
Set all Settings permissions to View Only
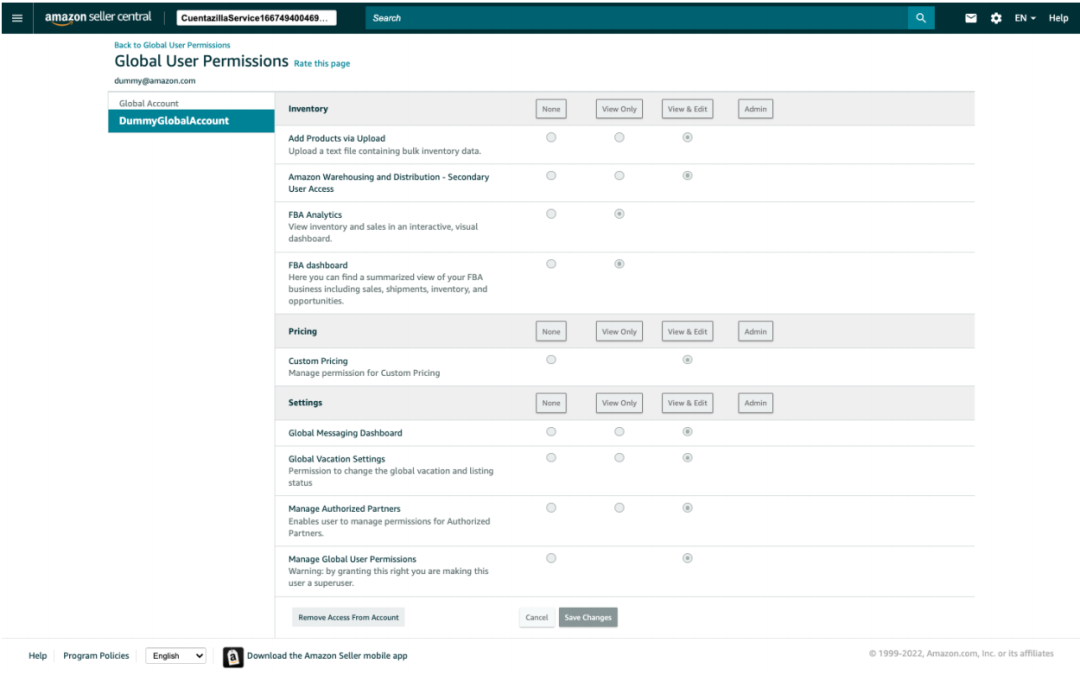click(619, 403)
